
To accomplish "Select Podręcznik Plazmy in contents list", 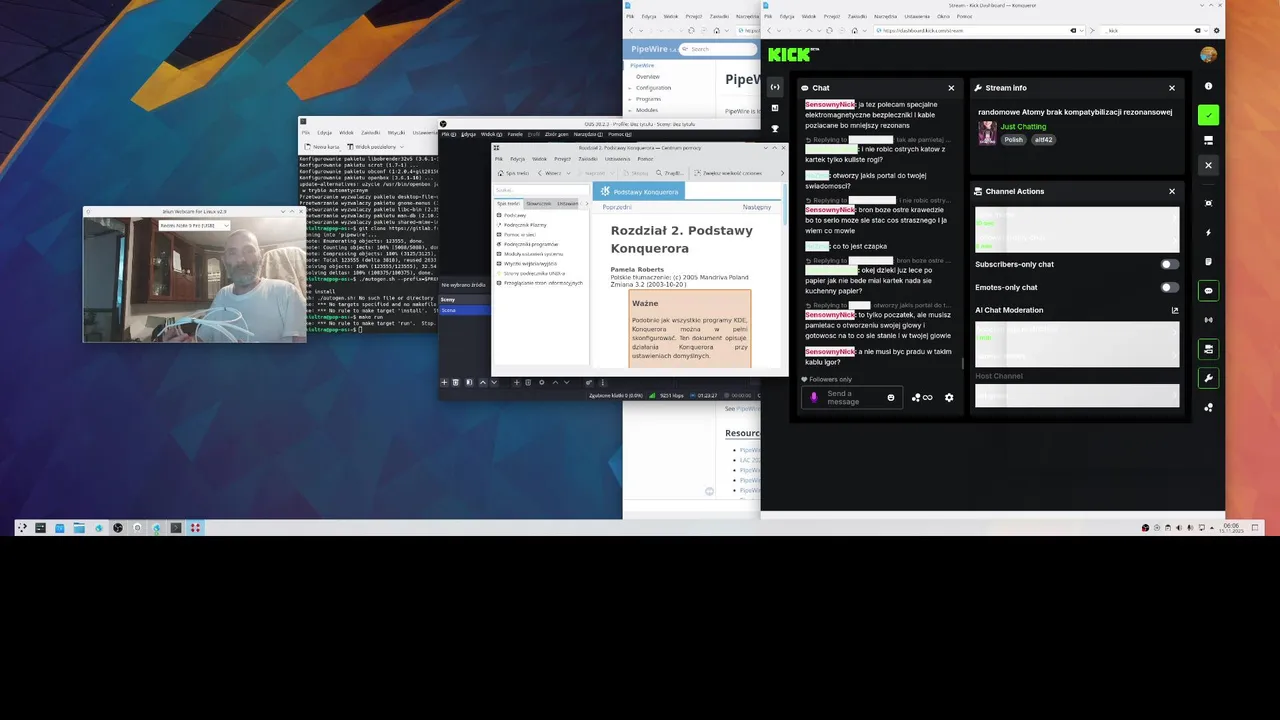I will pos(525,225).
